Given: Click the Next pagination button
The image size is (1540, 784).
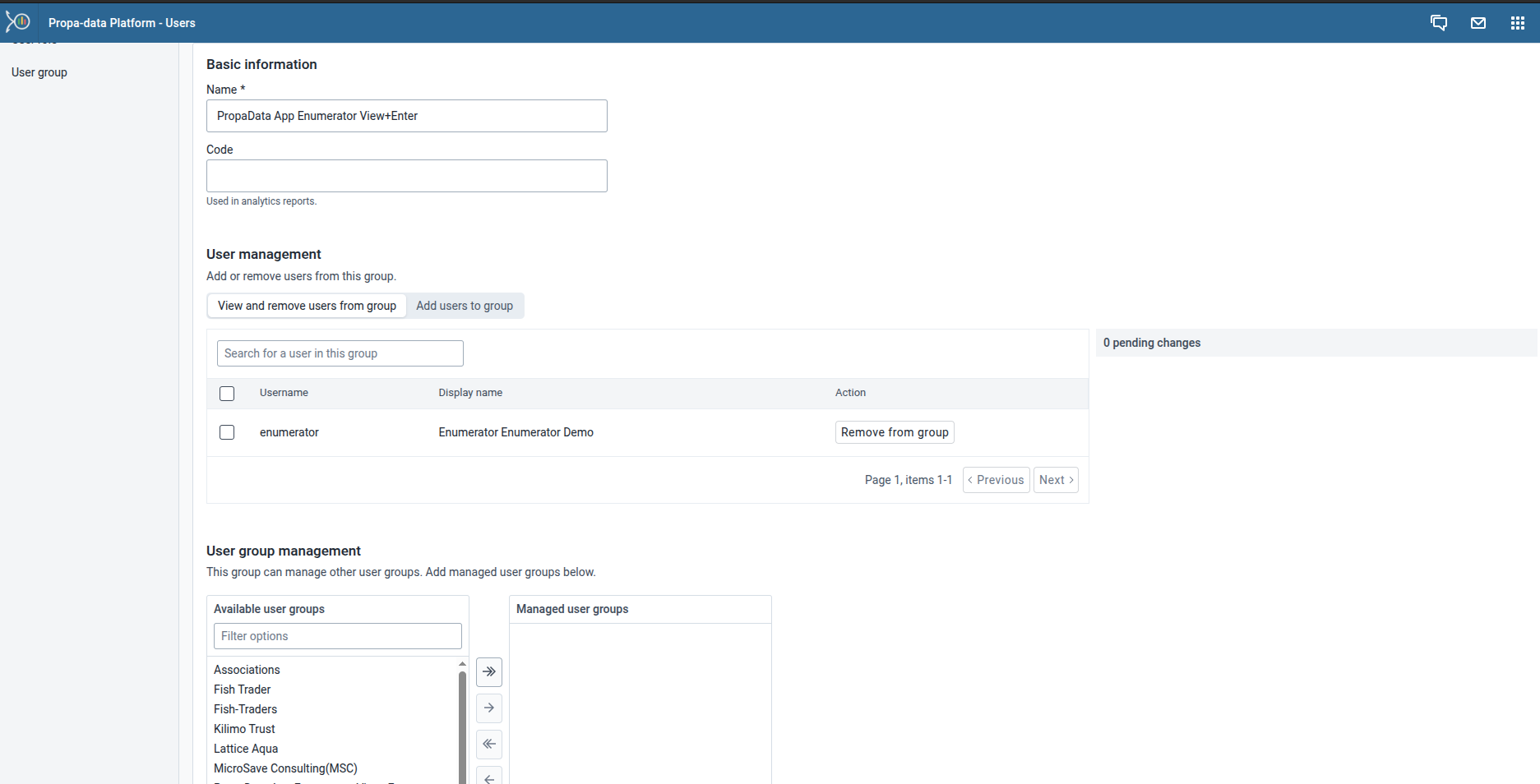Looking at the screenshot, I should [1056, 479].
